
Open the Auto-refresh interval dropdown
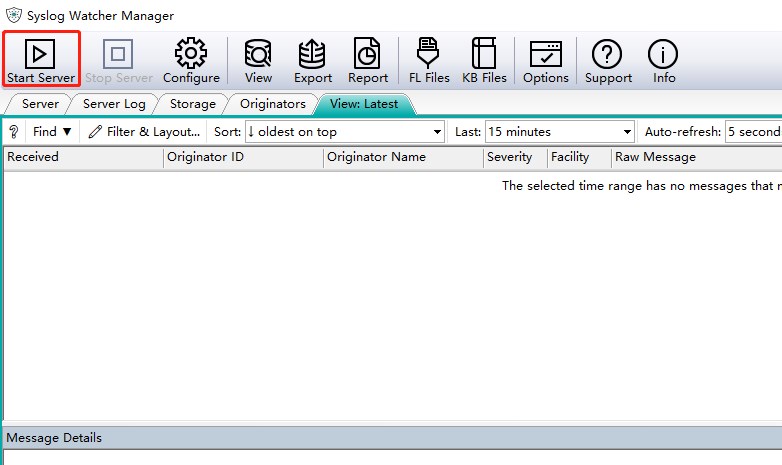(x=753, y=132)
